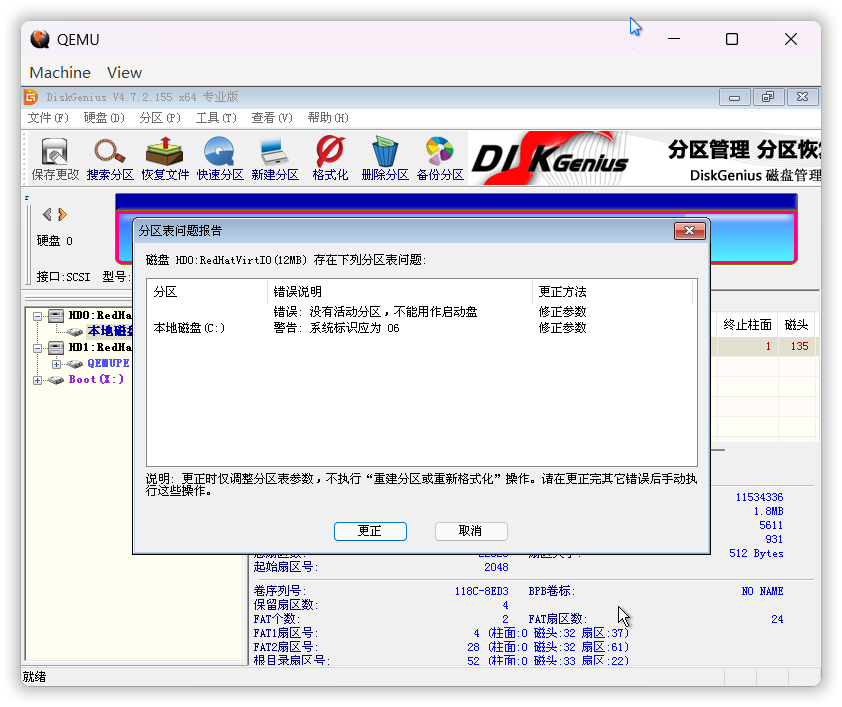Expand the Boot (X:) tree node

tap(37, 380)
